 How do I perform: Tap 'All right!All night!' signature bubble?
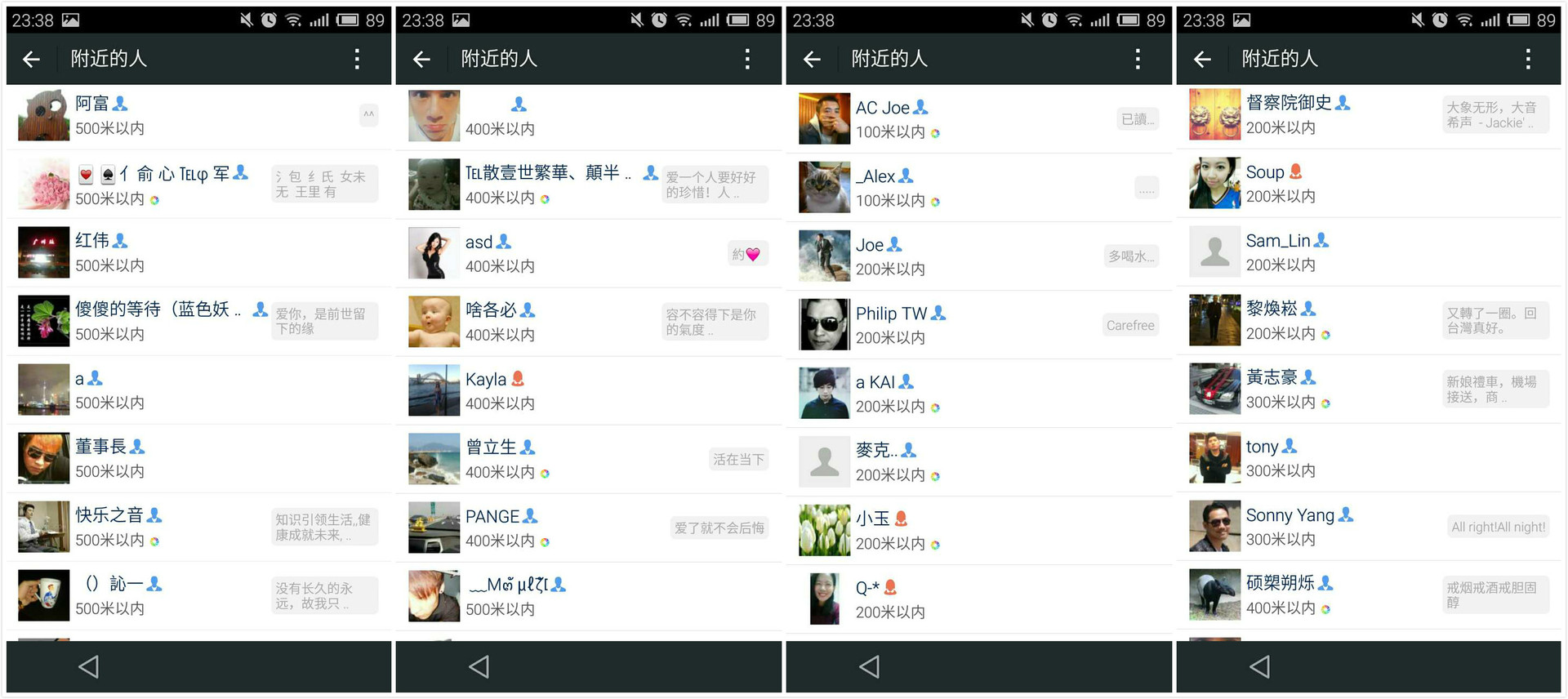pos(1498,528)
